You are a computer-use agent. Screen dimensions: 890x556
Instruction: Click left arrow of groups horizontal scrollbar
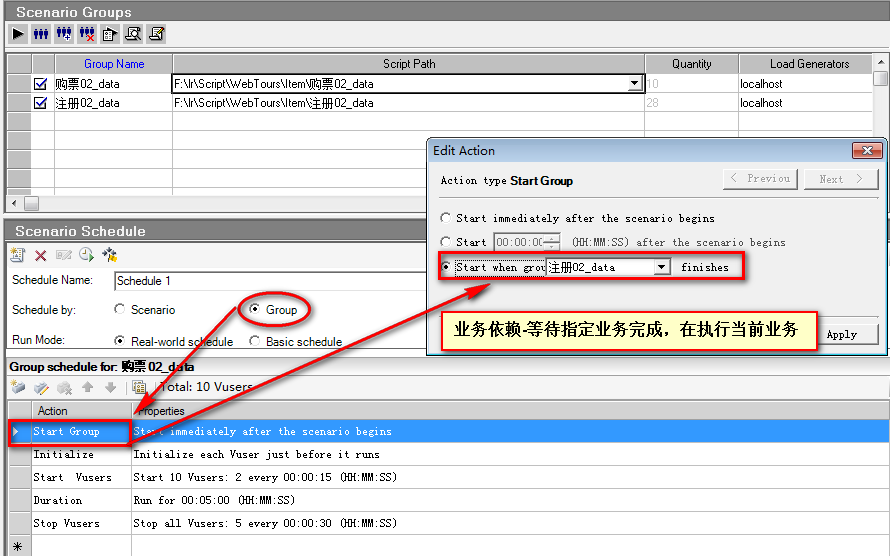(14, 203)
